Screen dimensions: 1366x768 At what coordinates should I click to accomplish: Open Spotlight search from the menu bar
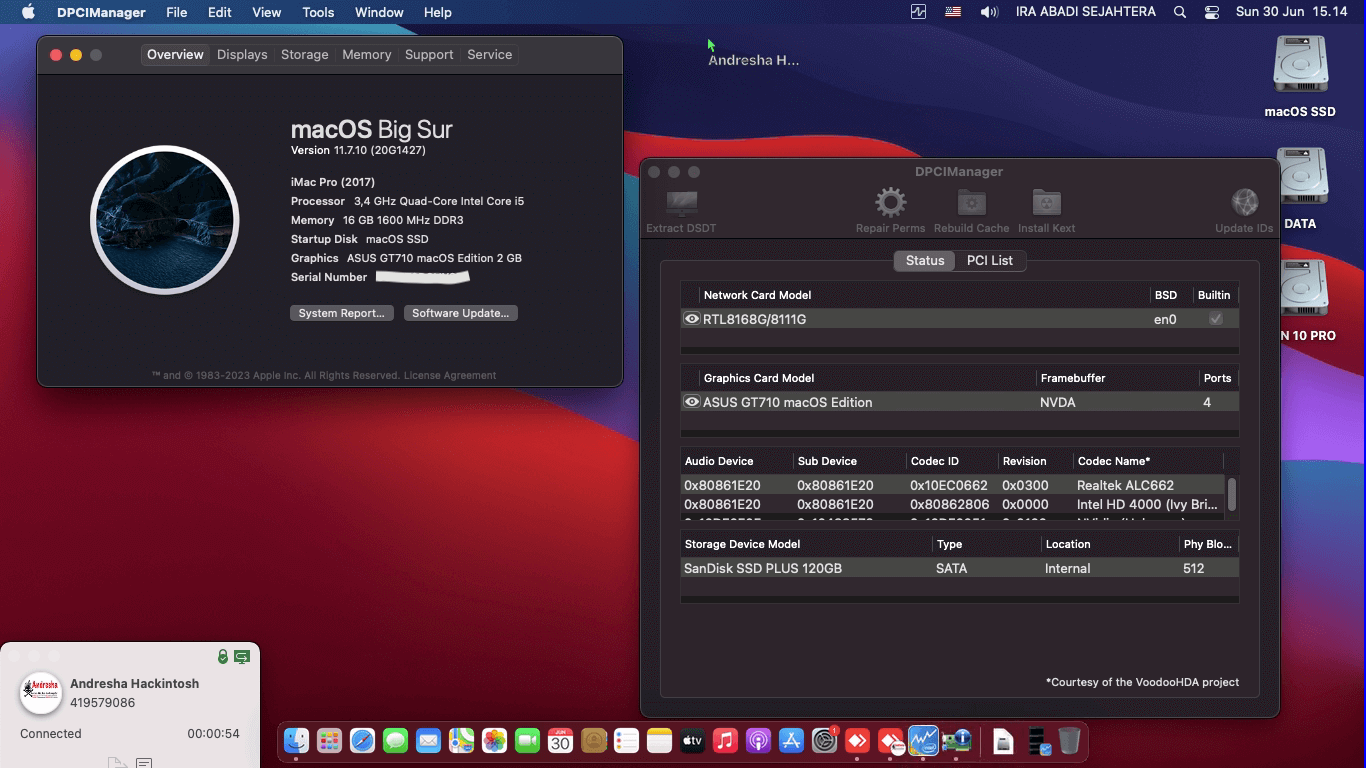[x=1179, y=12]
